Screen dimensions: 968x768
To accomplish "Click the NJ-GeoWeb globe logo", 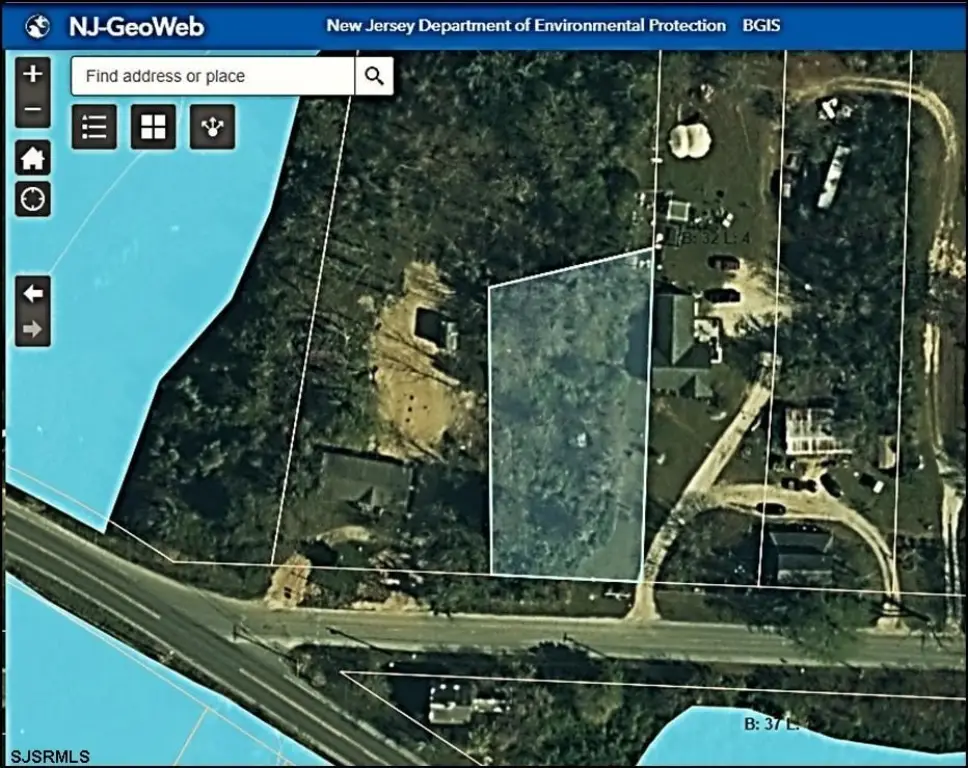I will point(38,25).
